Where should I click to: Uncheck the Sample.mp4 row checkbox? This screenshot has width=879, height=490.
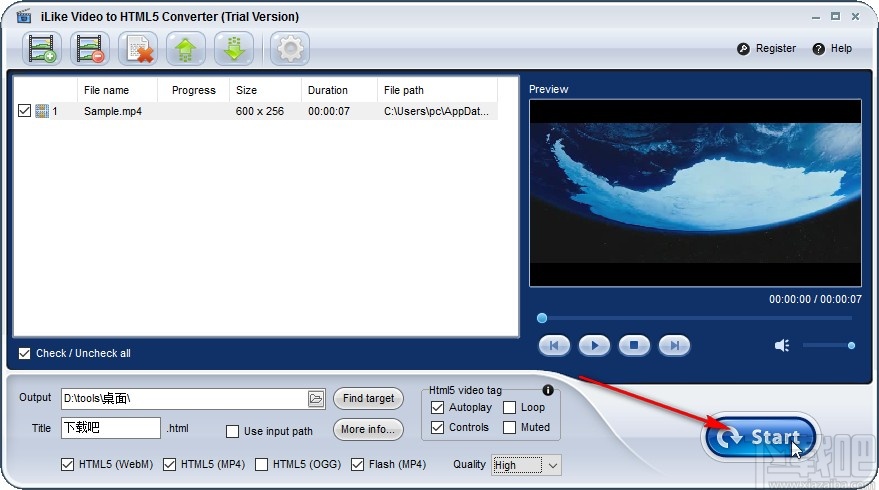tap(24, 110)
